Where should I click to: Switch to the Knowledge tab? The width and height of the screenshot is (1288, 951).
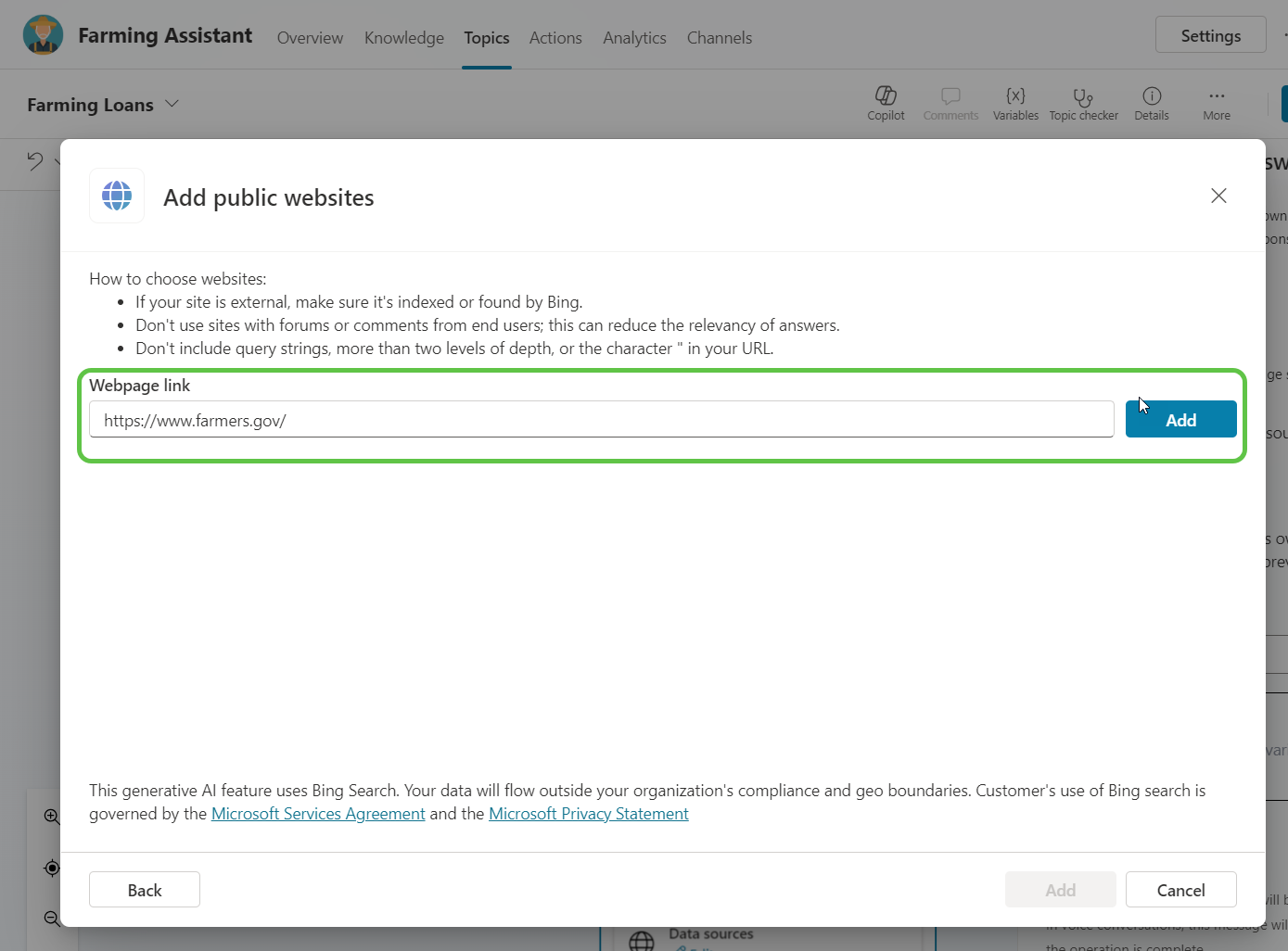point(403,38)
